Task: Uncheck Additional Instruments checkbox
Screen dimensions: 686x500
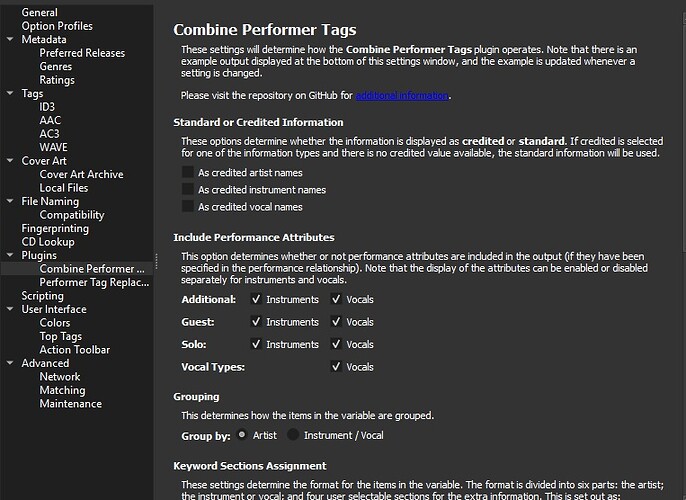Action: 257,299
